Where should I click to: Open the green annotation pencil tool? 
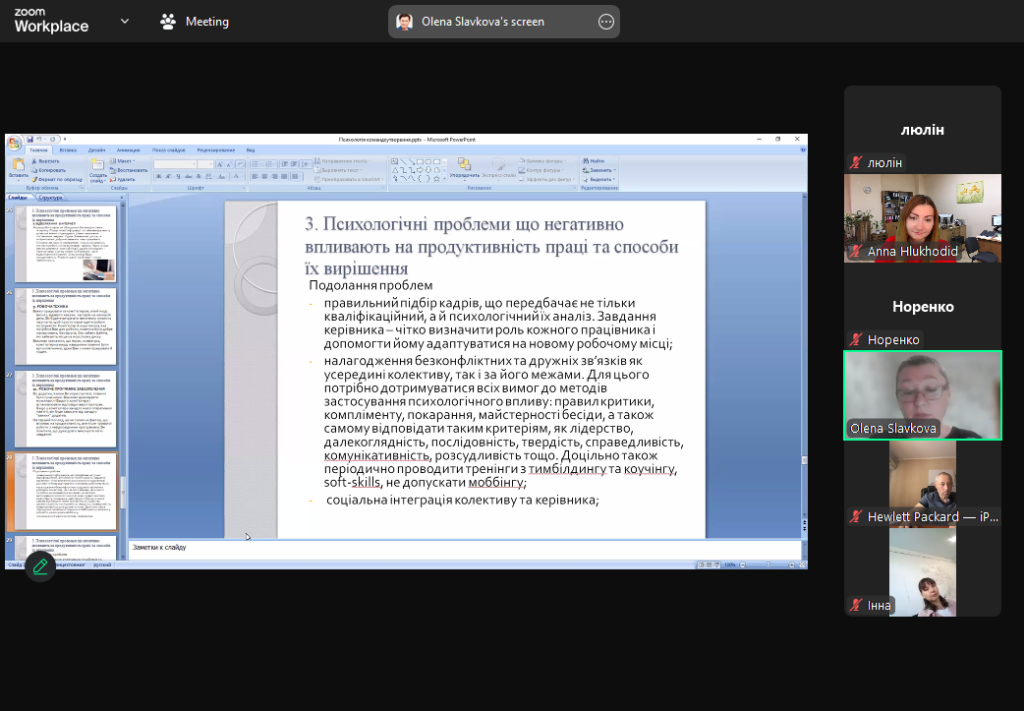[40, 566]
